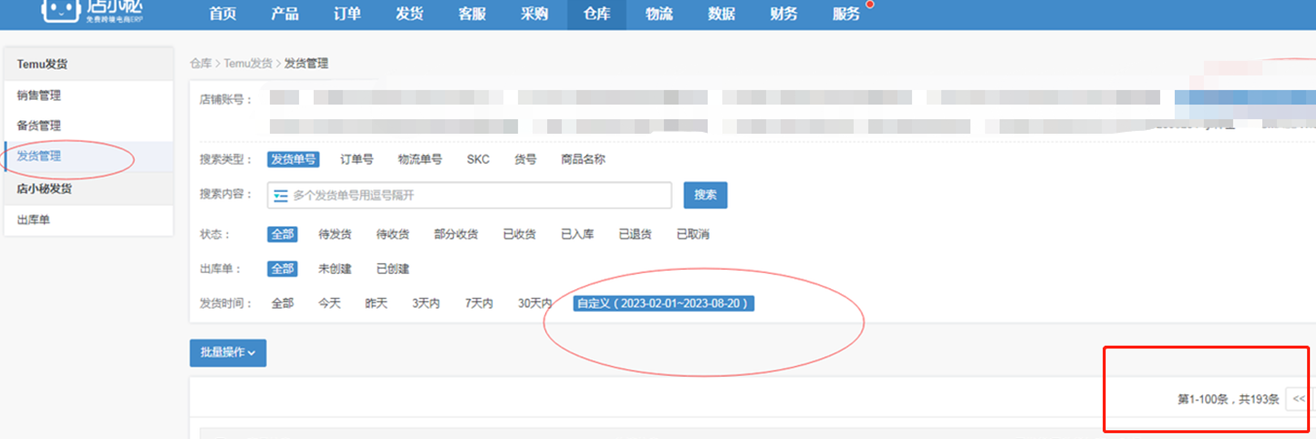Filter 发货时间 by 3天内
This screenshot has width=1316, height=439.
click(x=426, y=303)
